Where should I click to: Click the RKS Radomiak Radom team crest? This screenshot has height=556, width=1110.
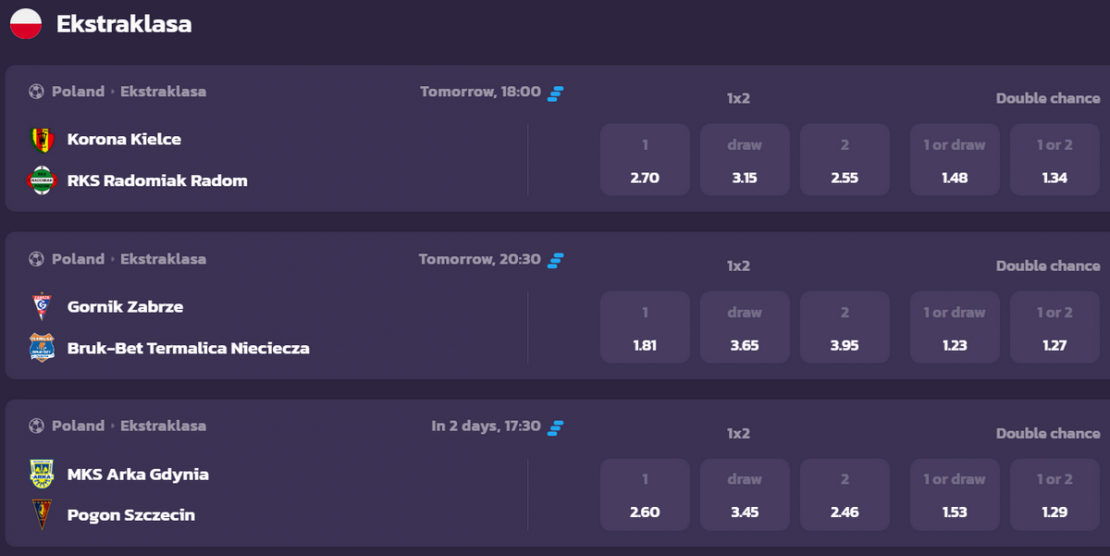(x=42, y=181)
